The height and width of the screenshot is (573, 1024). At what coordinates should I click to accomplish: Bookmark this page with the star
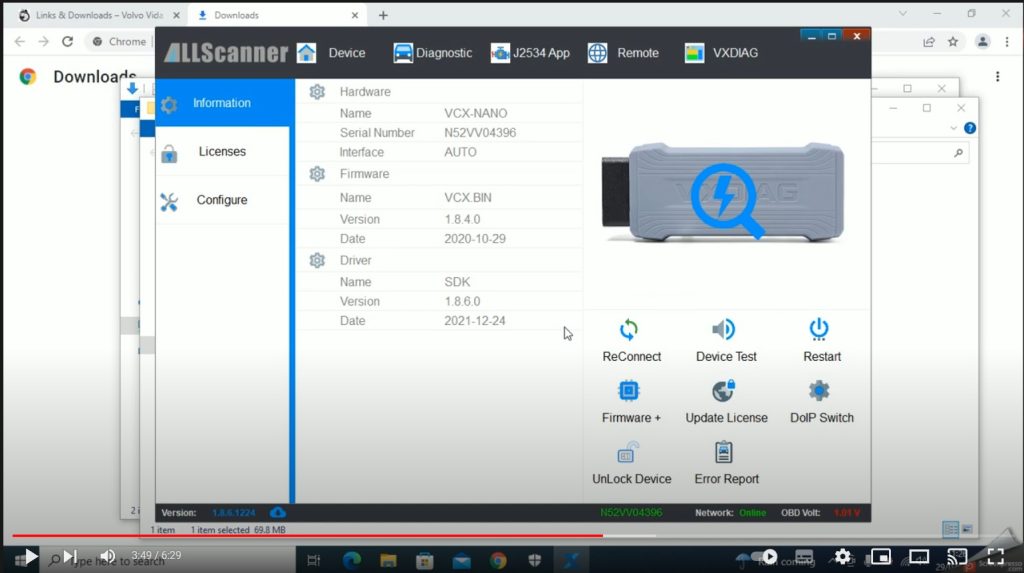(x=953, y=42)
